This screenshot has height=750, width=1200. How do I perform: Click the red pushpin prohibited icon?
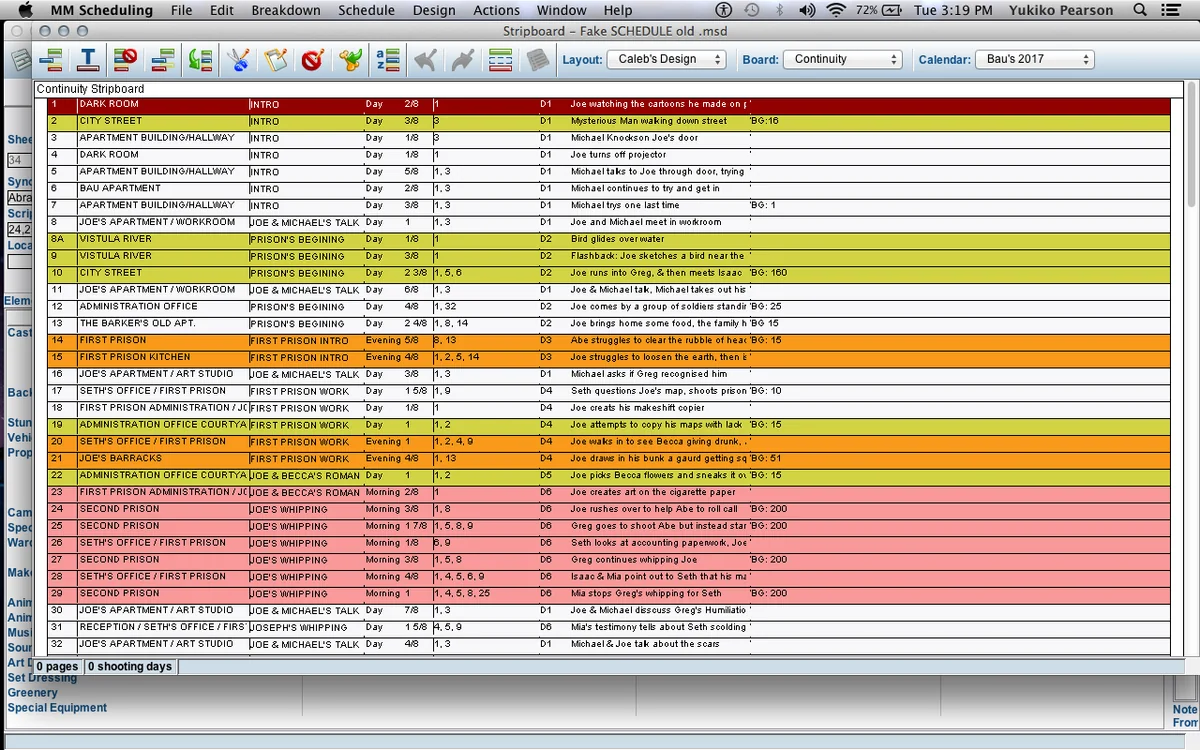(x=312, y=60)
